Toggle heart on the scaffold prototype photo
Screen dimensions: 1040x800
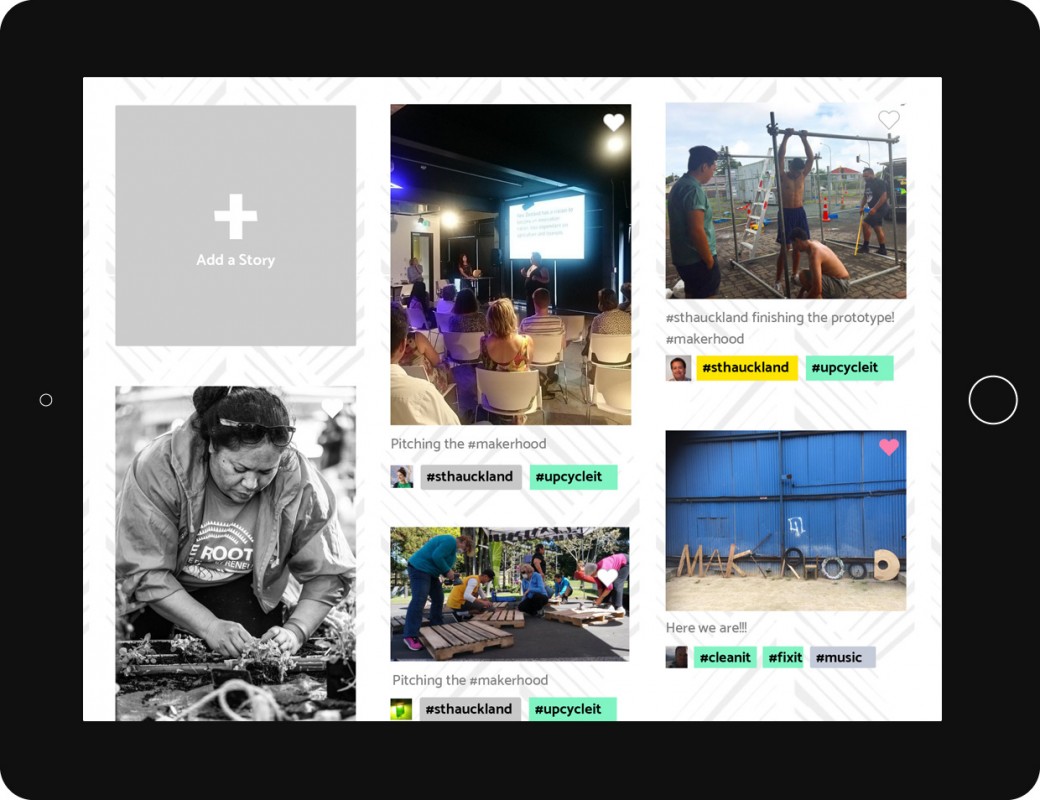pos(889,119)
